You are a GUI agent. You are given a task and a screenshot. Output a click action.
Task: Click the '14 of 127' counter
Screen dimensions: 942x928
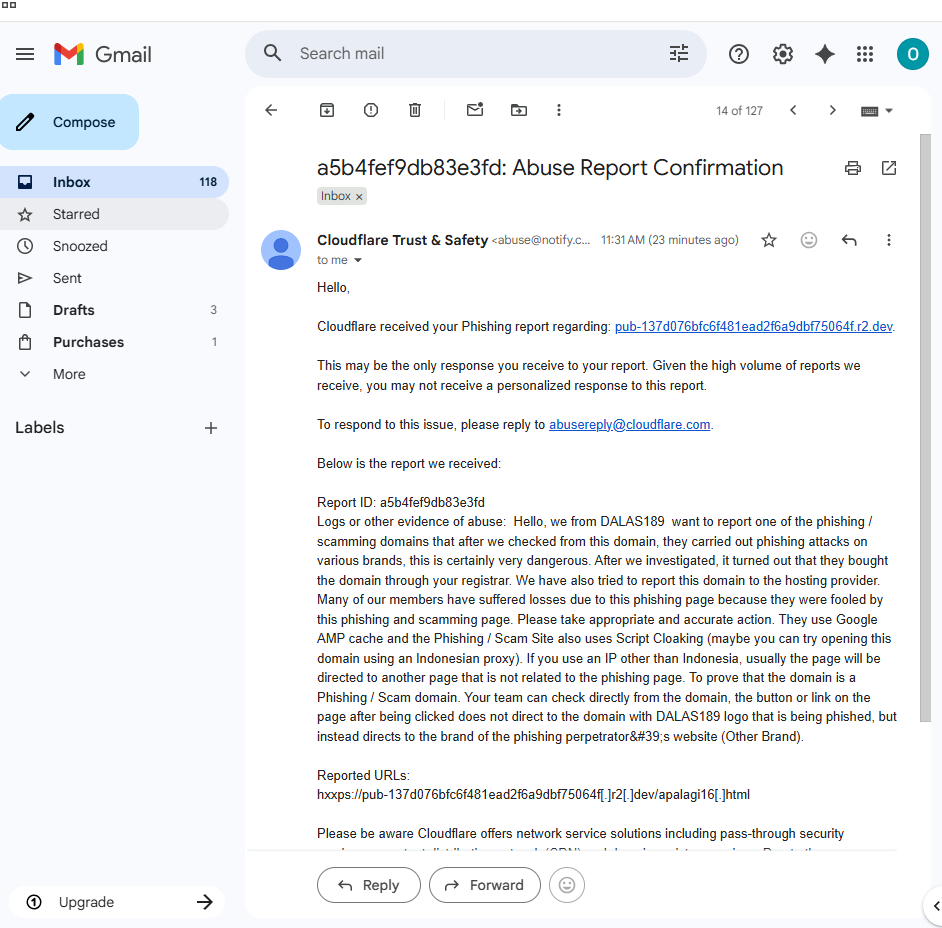point(739,111)
